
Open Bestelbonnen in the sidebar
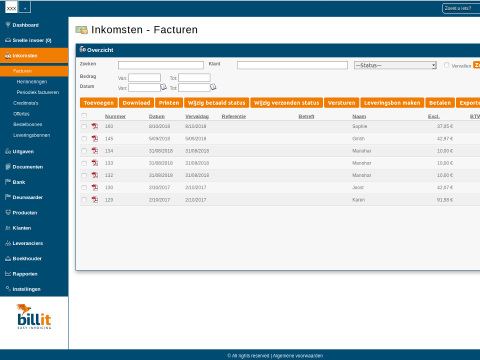[27, 124]
